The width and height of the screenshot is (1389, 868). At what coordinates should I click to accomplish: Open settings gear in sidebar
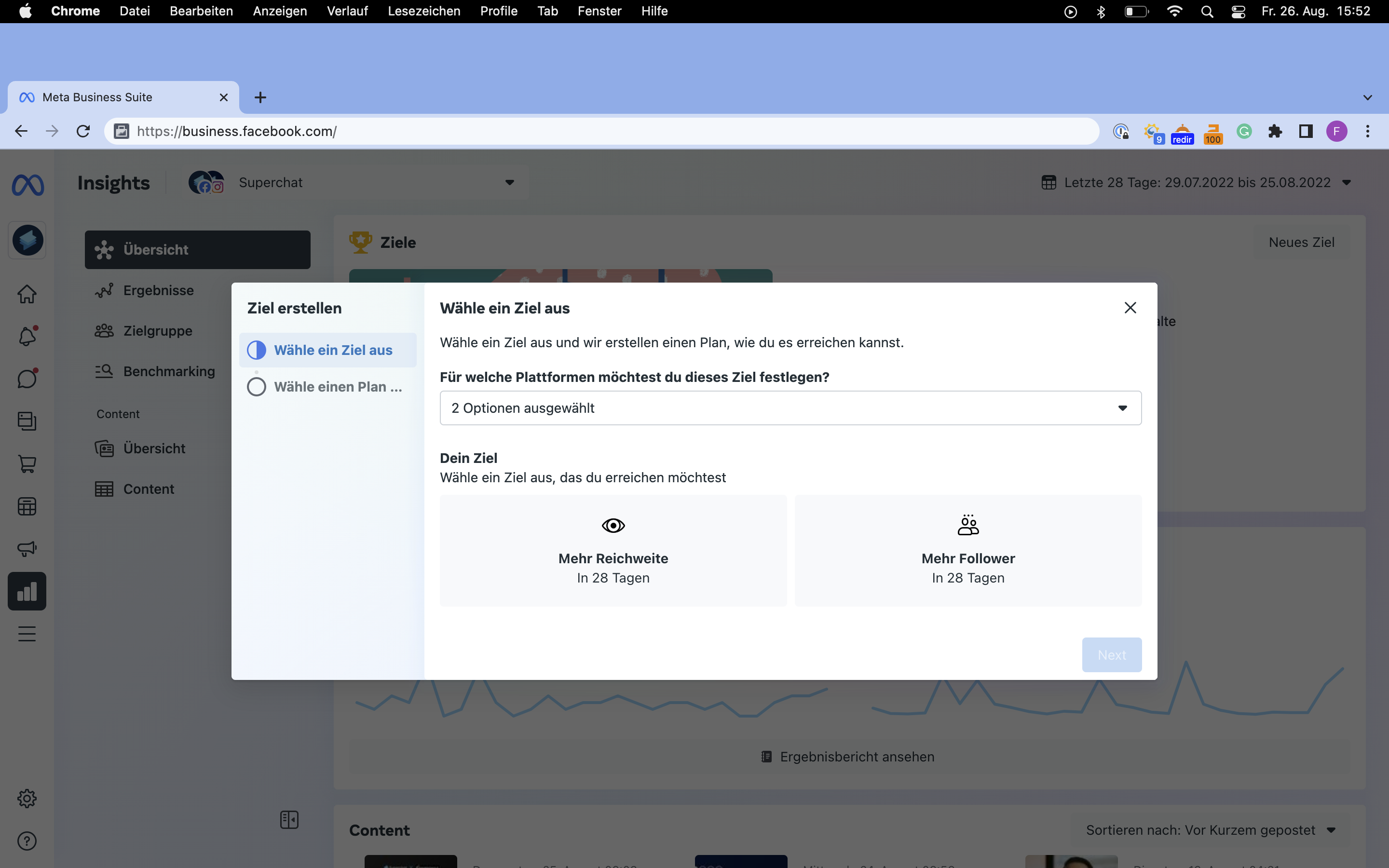[x=27, y=798]
